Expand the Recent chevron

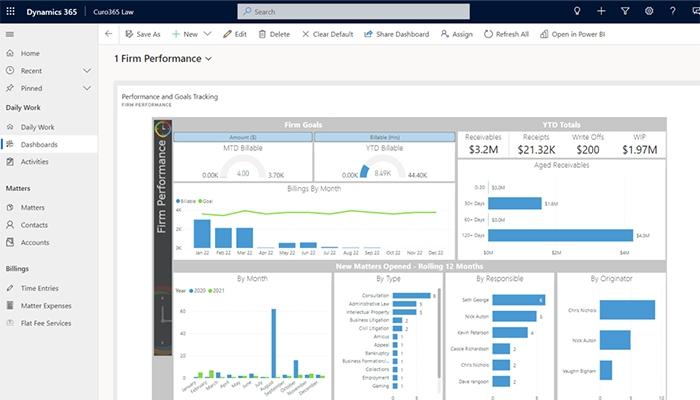point(87,71)
